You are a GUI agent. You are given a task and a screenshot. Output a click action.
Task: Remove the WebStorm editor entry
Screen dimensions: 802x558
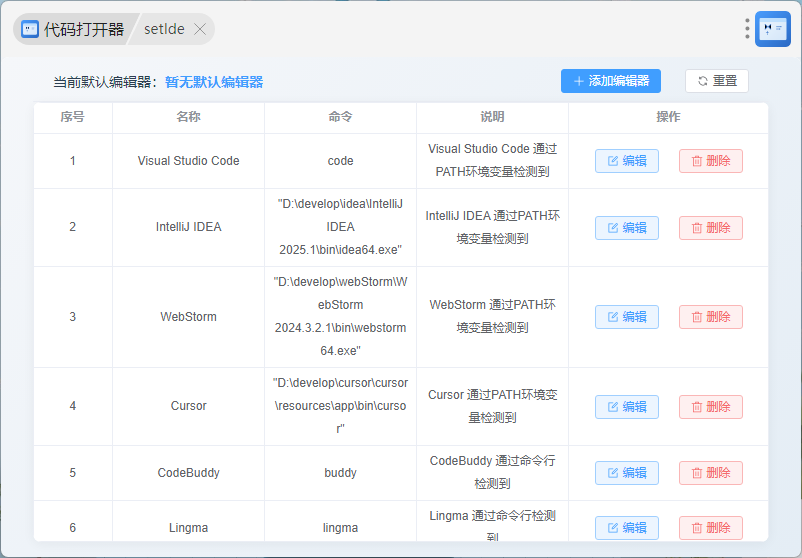pos(710,317)
